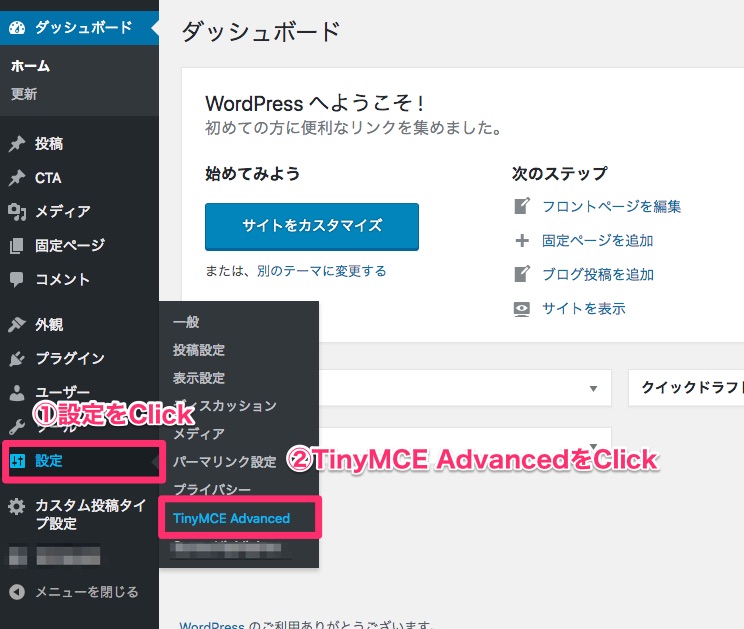Click the pages icon beside 固定ページ
Viewport: 744px width, 629px height.
pyautogui.click(x=17, y=246)
